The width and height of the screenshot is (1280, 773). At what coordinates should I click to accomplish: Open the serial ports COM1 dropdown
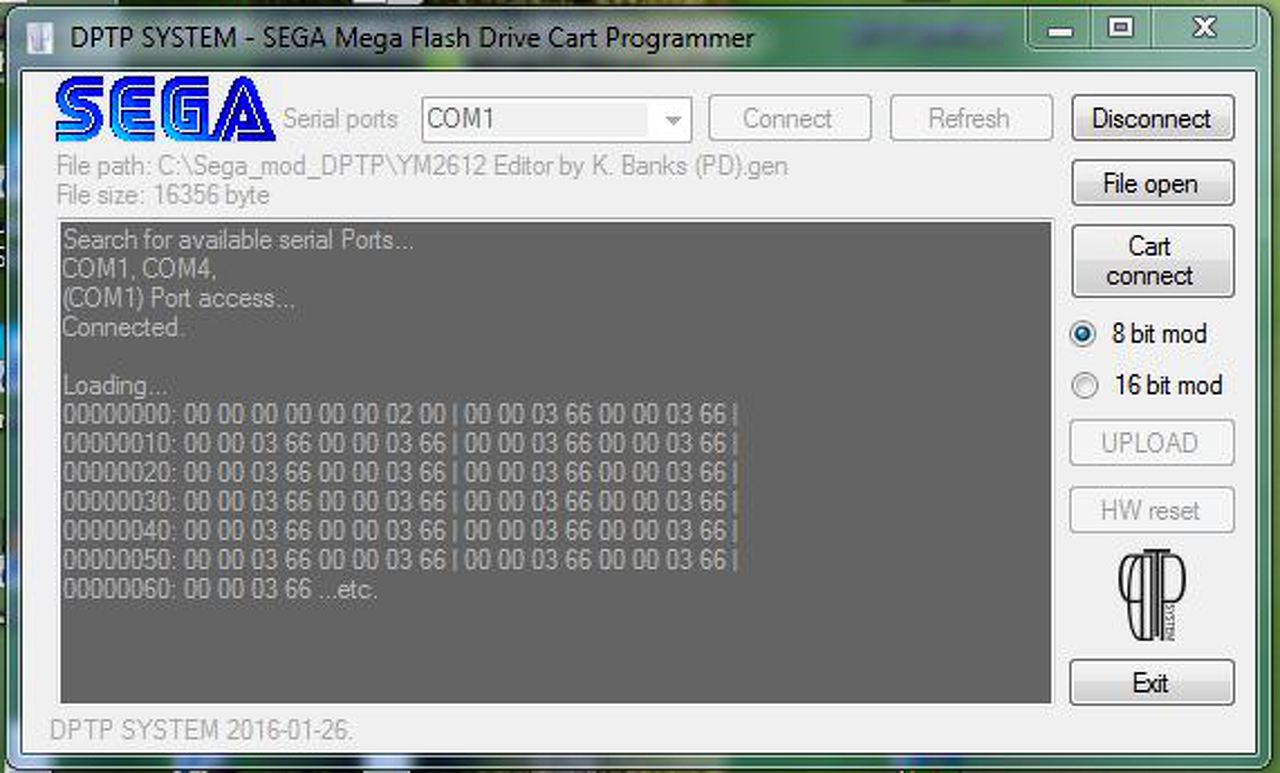point(557,119)
